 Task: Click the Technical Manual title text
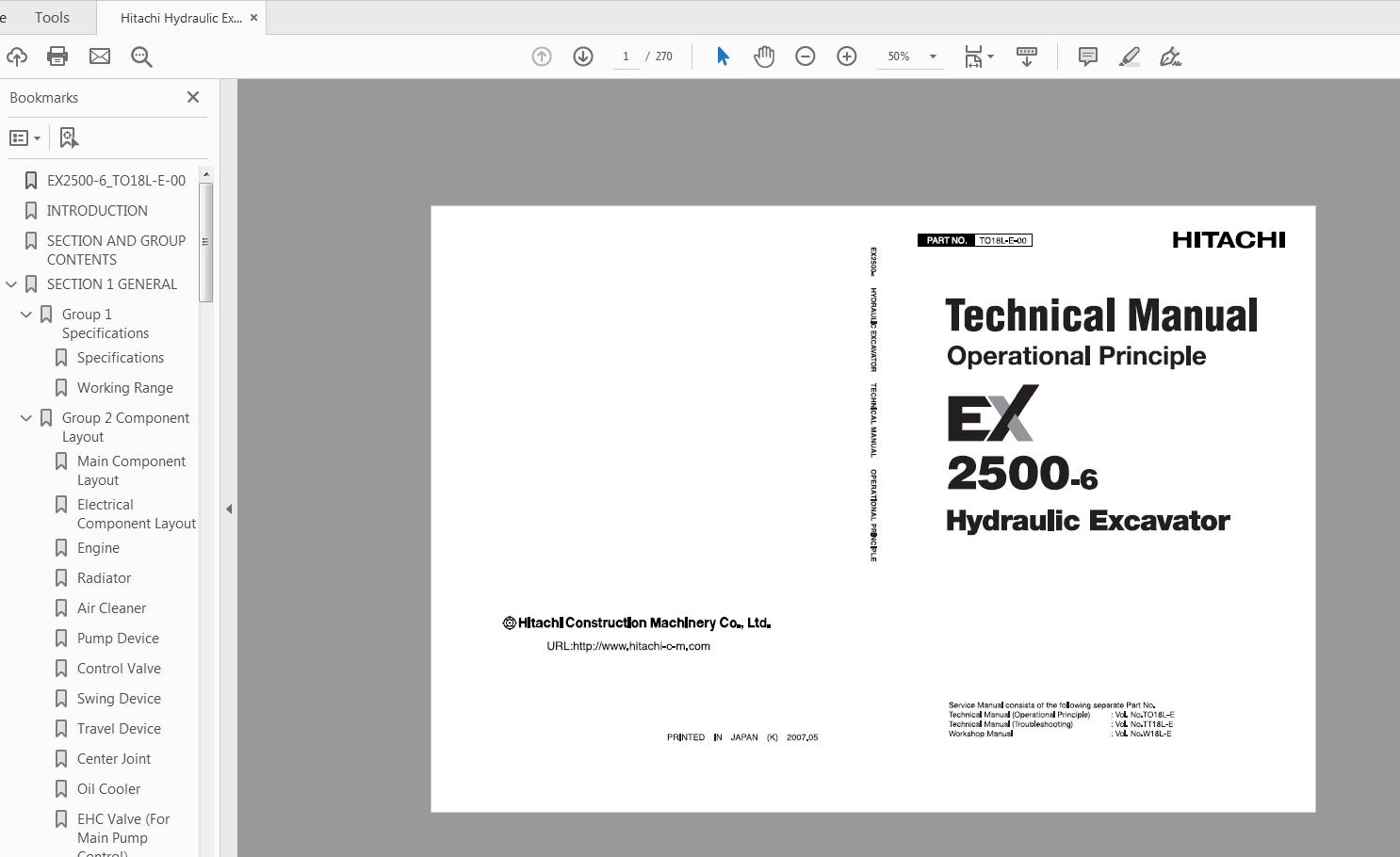(1101, 315)
